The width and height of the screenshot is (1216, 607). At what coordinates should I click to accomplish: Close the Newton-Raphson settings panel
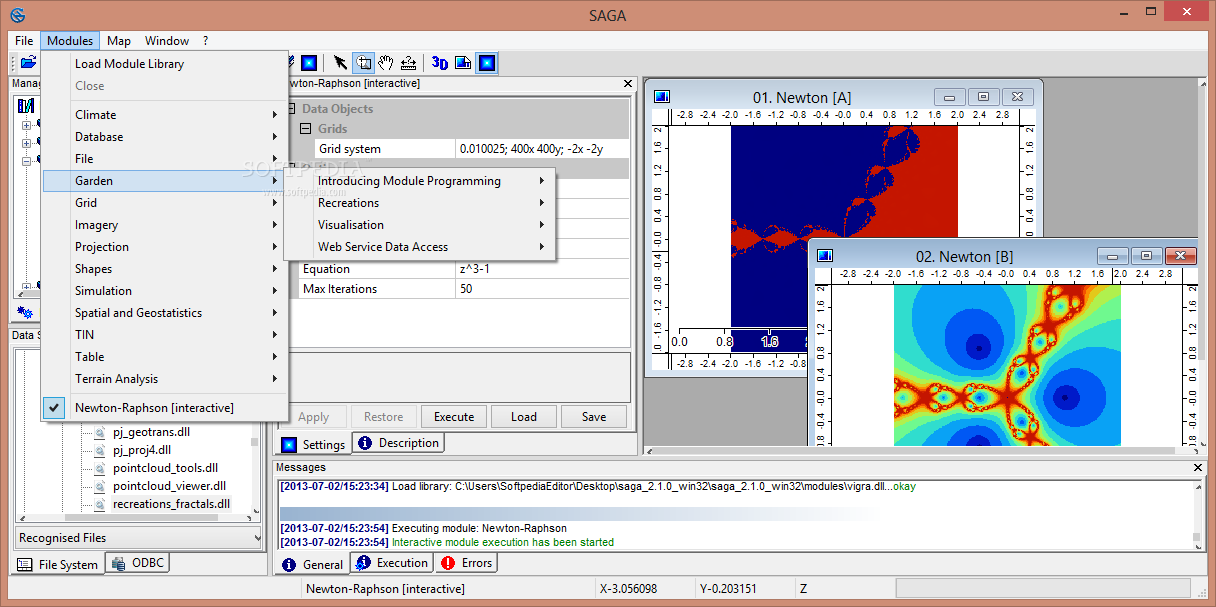(x=628, y=84)
